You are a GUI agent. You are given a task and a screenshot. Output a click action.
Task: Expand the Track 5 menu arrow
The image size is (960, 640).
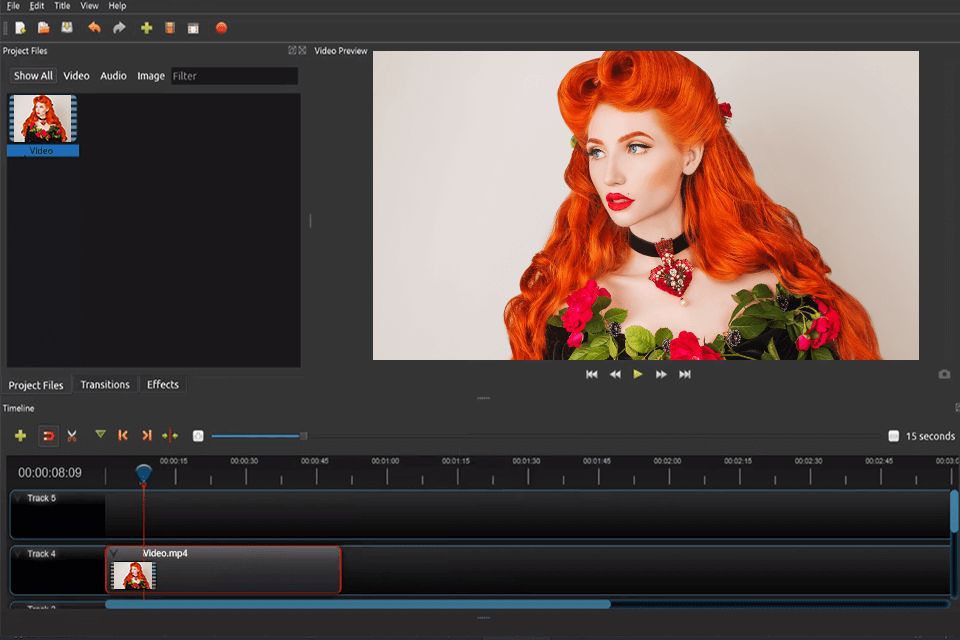coord(18,498)
